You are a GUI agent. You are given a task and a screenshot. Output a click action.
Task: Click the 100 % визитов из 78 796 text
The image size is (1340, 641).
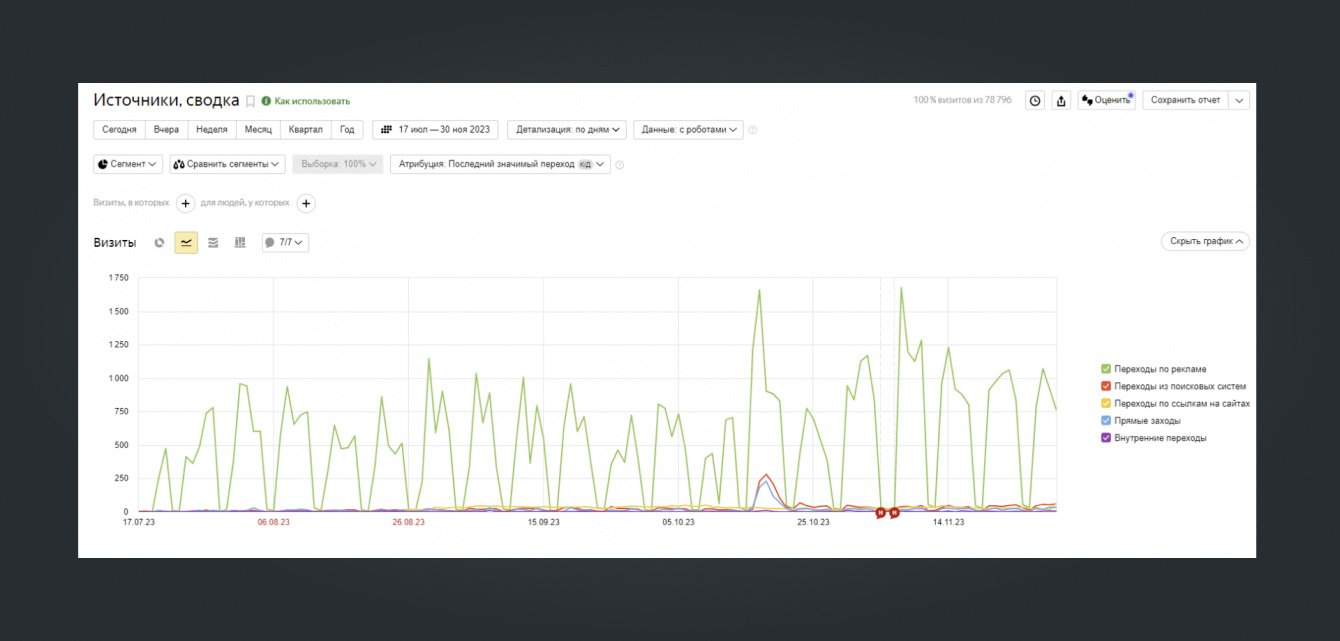coord(962,100)
